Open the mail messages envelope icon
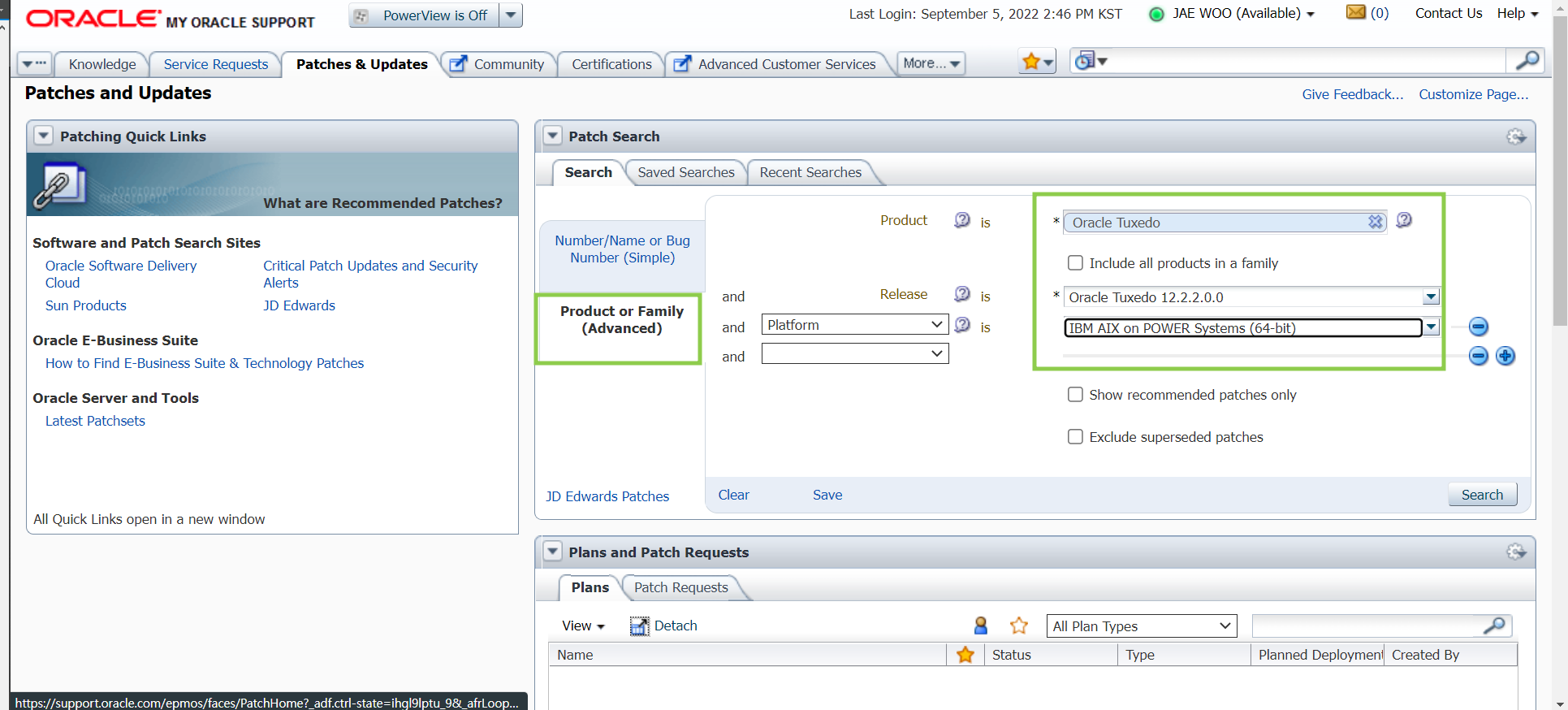The height and width of the screenshot is (710, 1568). [1355, 12]
